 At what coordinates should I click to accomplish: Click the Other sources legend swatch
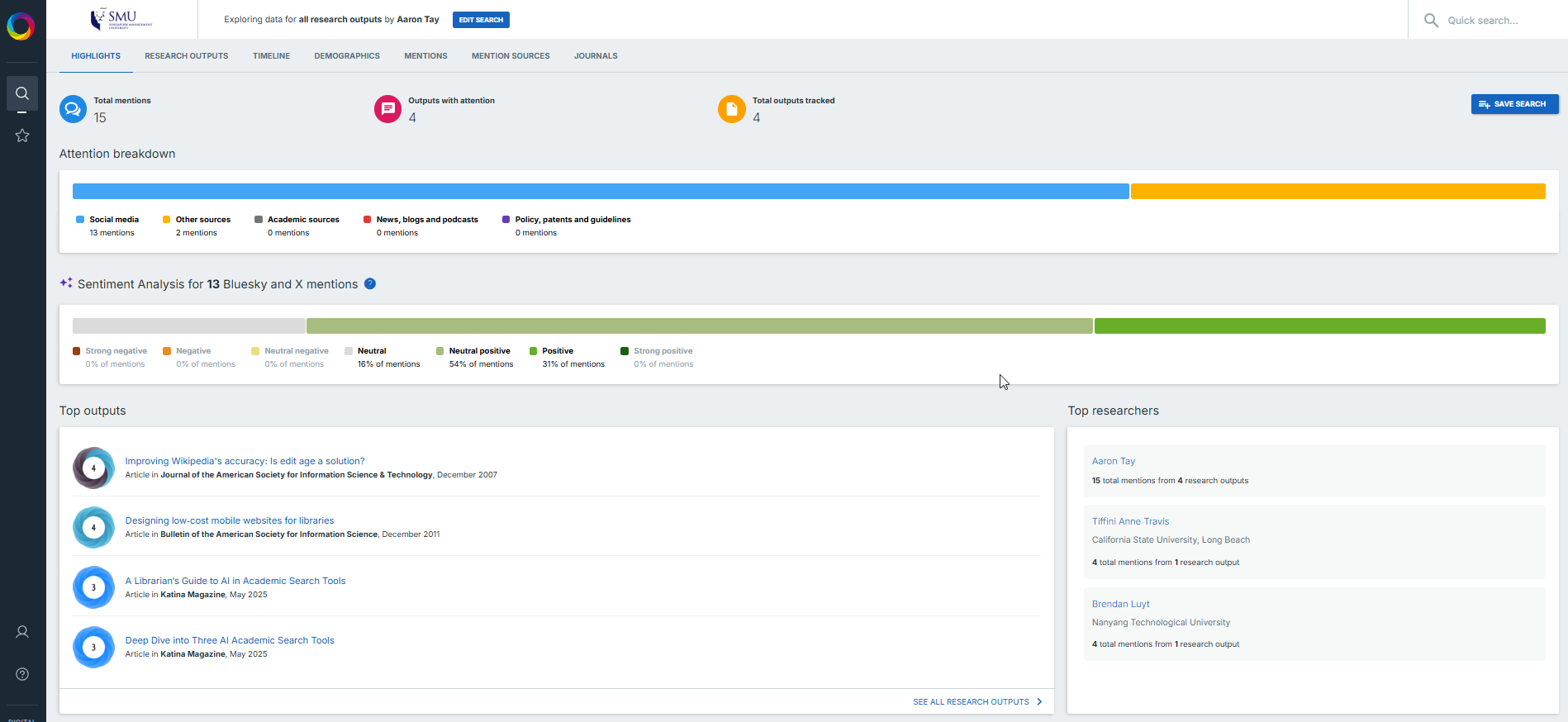point(166,220)
